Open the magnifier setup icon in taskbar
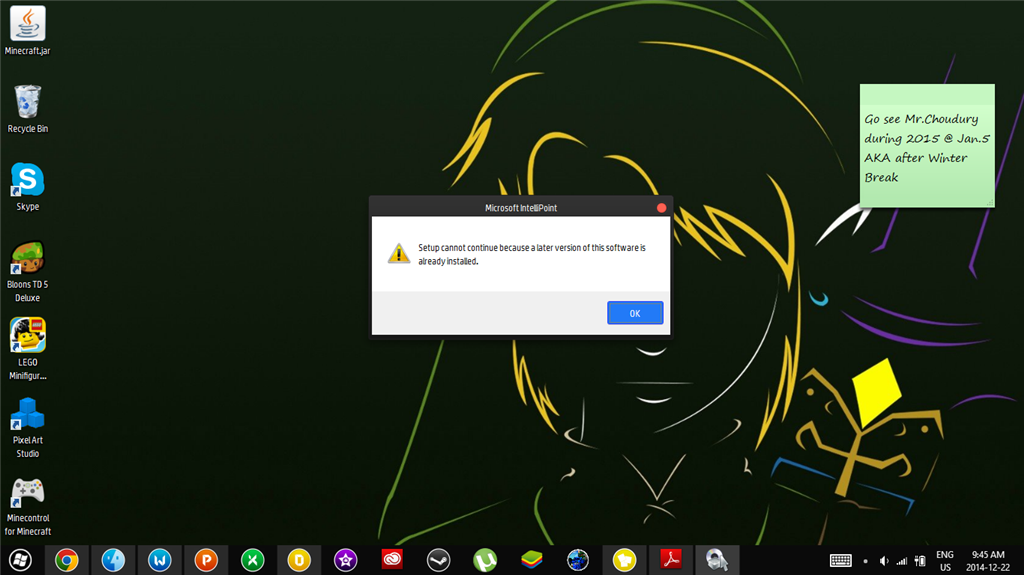Screen dimensions: 1024x575 (717, 560)
